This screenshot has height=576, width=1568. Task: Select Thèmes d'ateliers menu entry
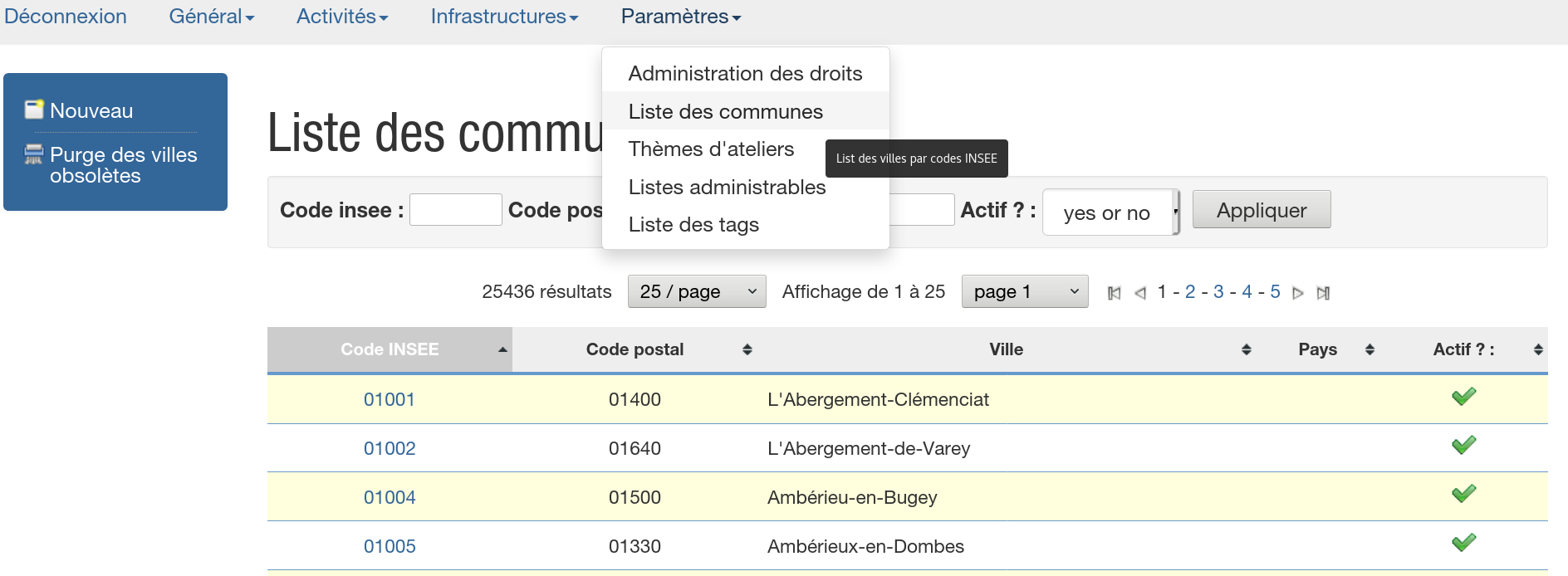pos(711,149)
